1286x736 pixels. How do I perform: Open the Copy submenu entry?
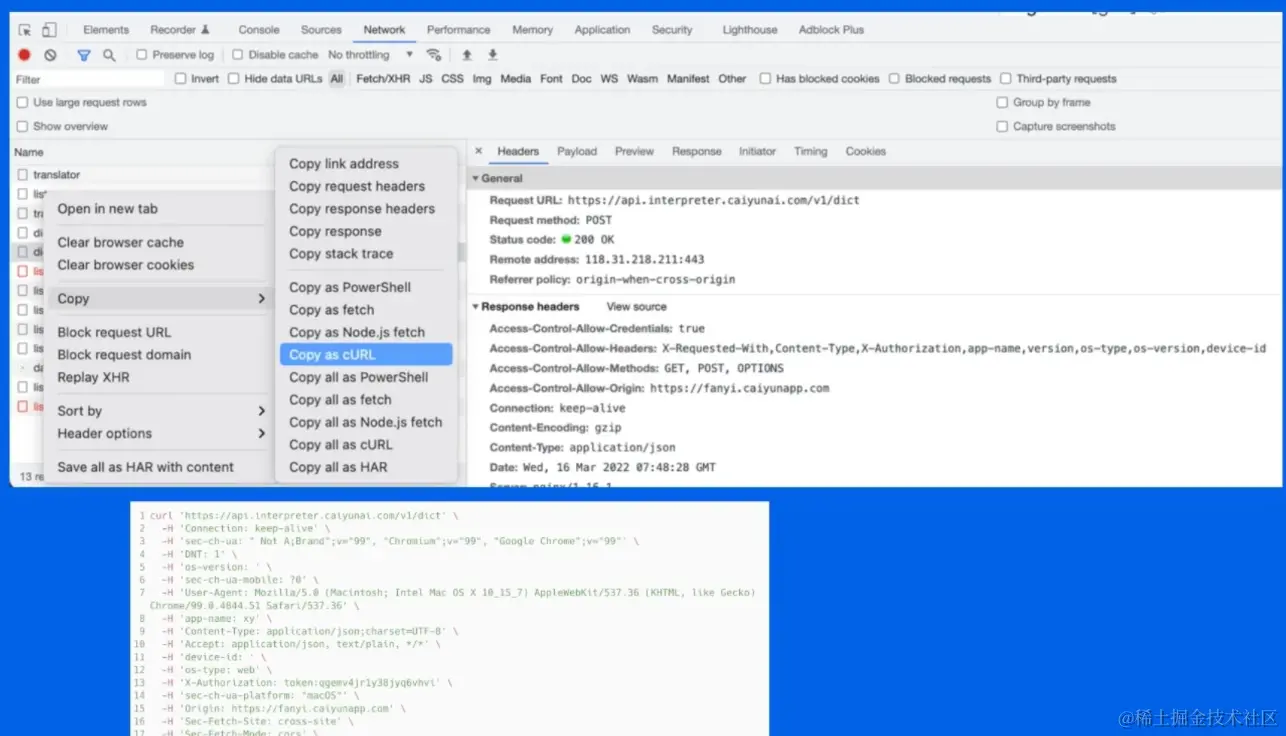coord(160,298)
